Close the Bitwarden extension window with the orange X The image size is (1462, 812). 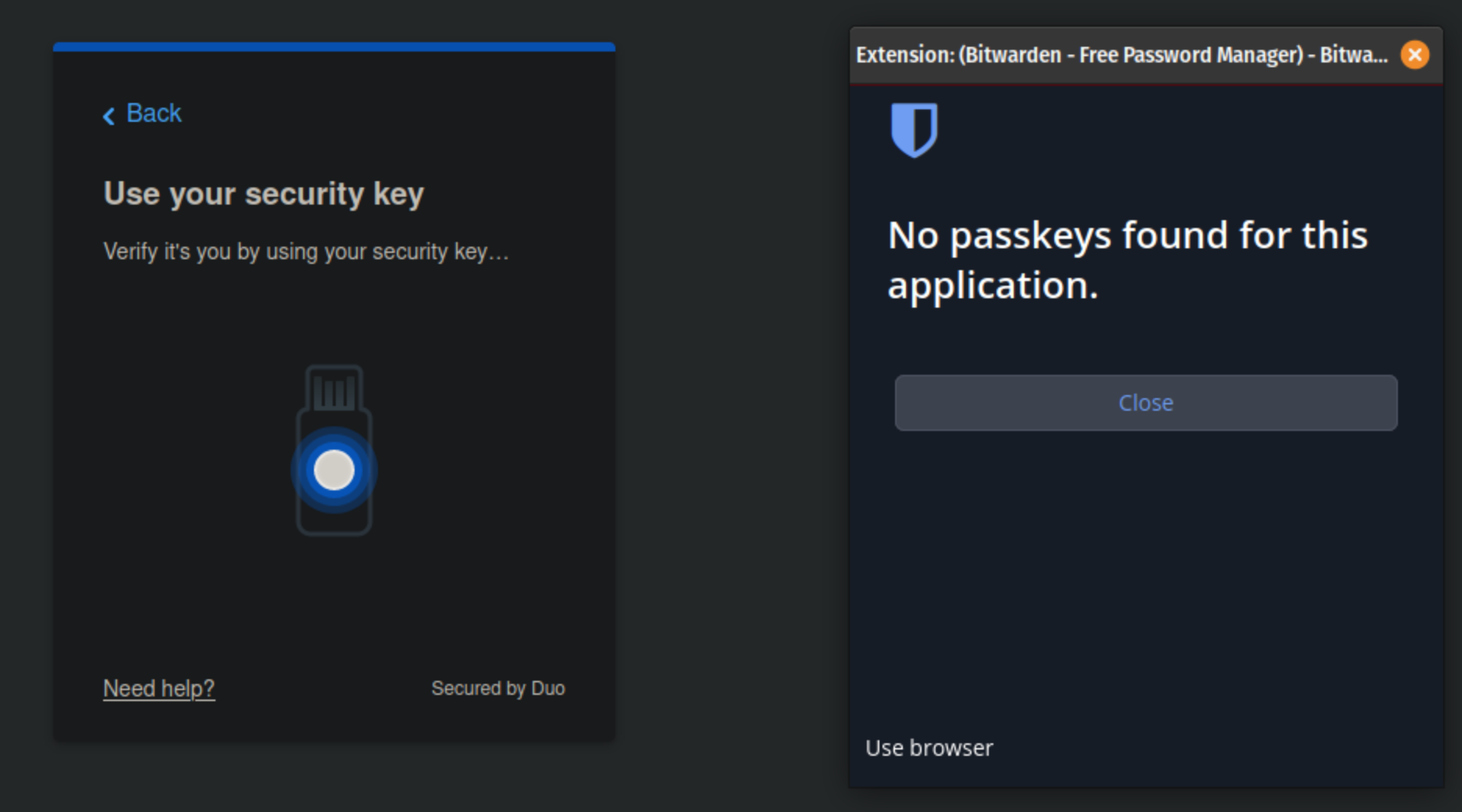click(x=1414, y=55)
